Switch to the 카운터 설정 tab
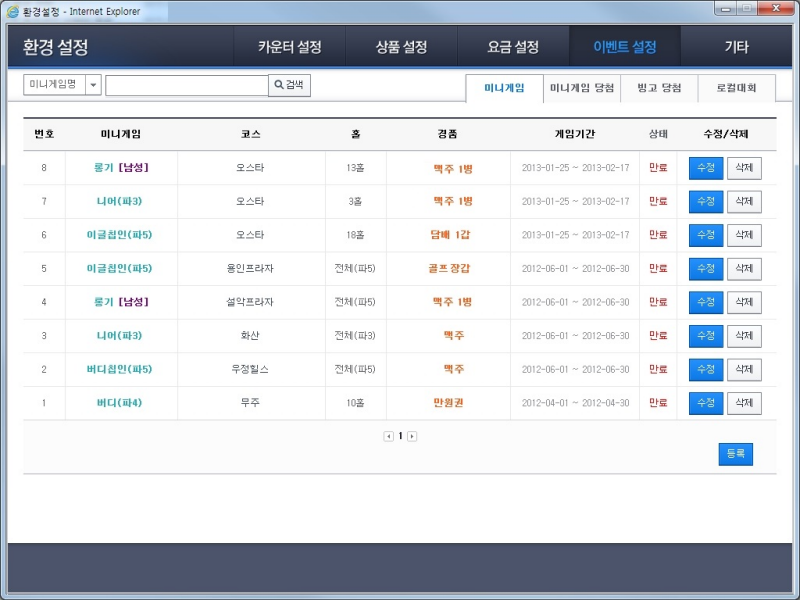The image size is (800, 600). click(x=290, y=46)
